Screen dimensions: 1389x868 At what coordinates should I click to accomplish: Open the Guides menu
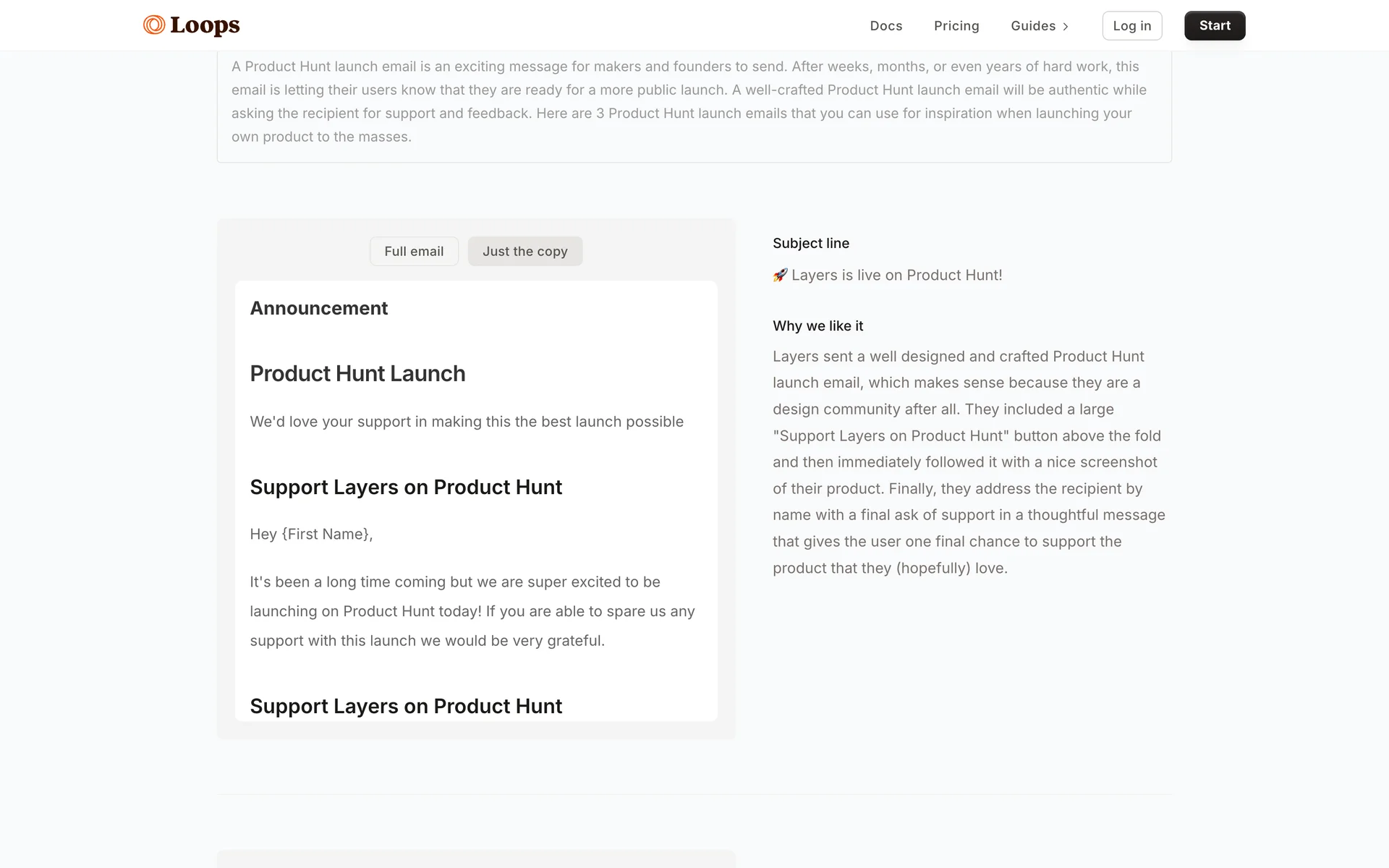pos(1032,26)
